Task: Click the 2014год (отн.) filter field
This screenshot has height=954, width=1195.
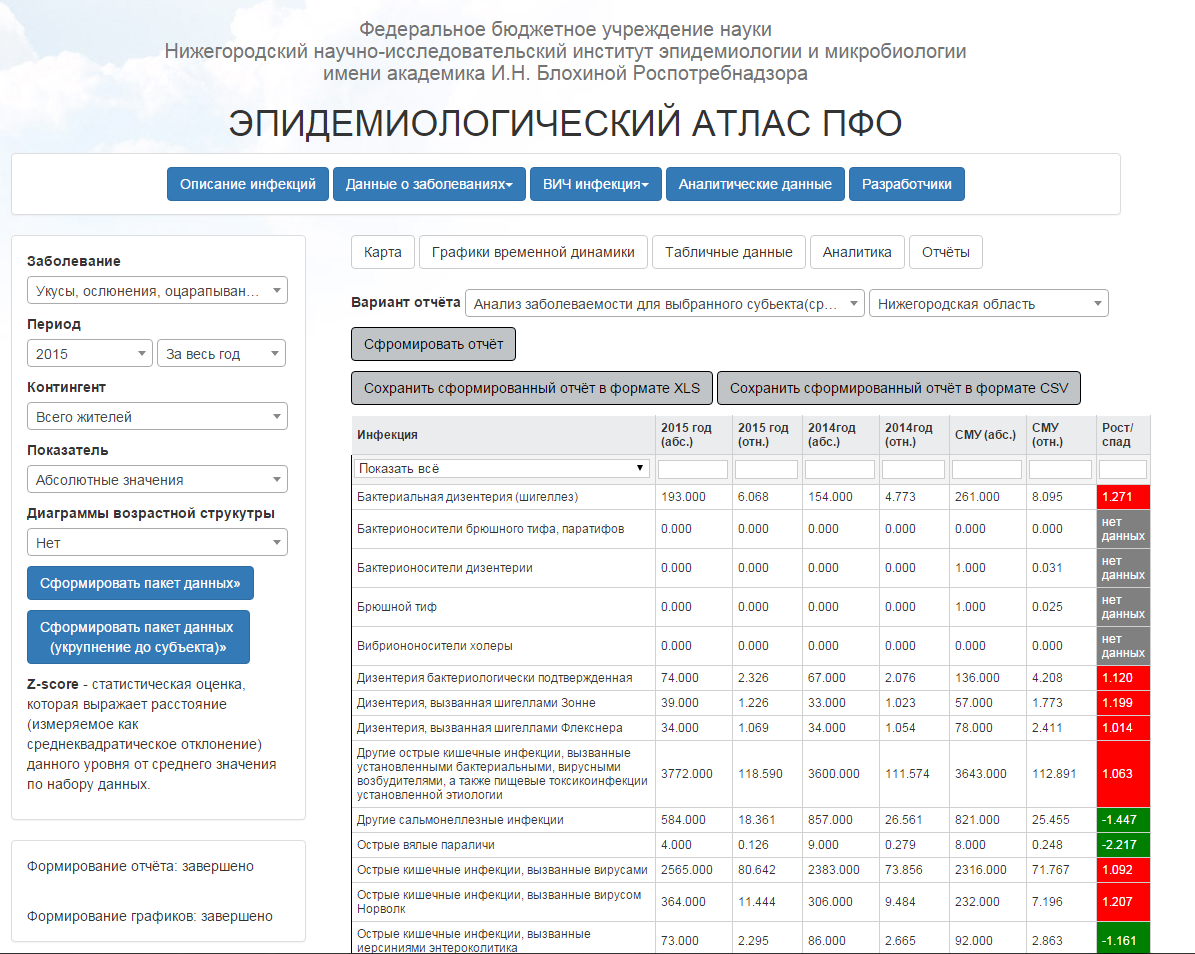Action: pos(913,469)
